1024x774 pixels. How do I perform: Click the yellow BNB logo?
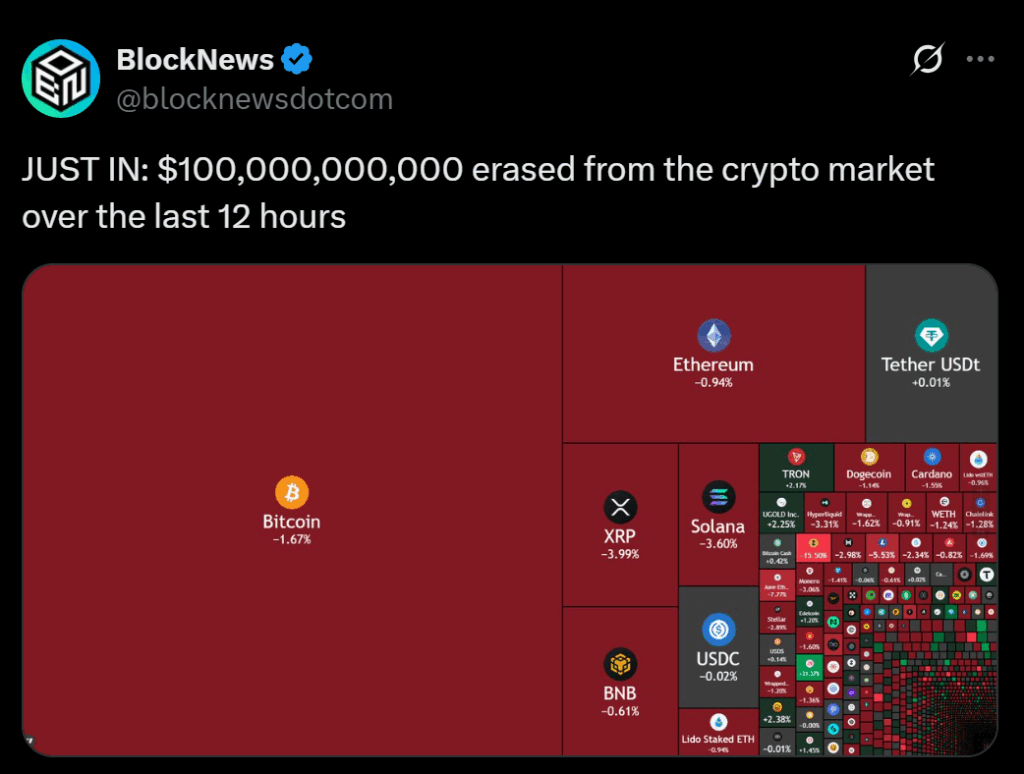(x=620, y=663)
